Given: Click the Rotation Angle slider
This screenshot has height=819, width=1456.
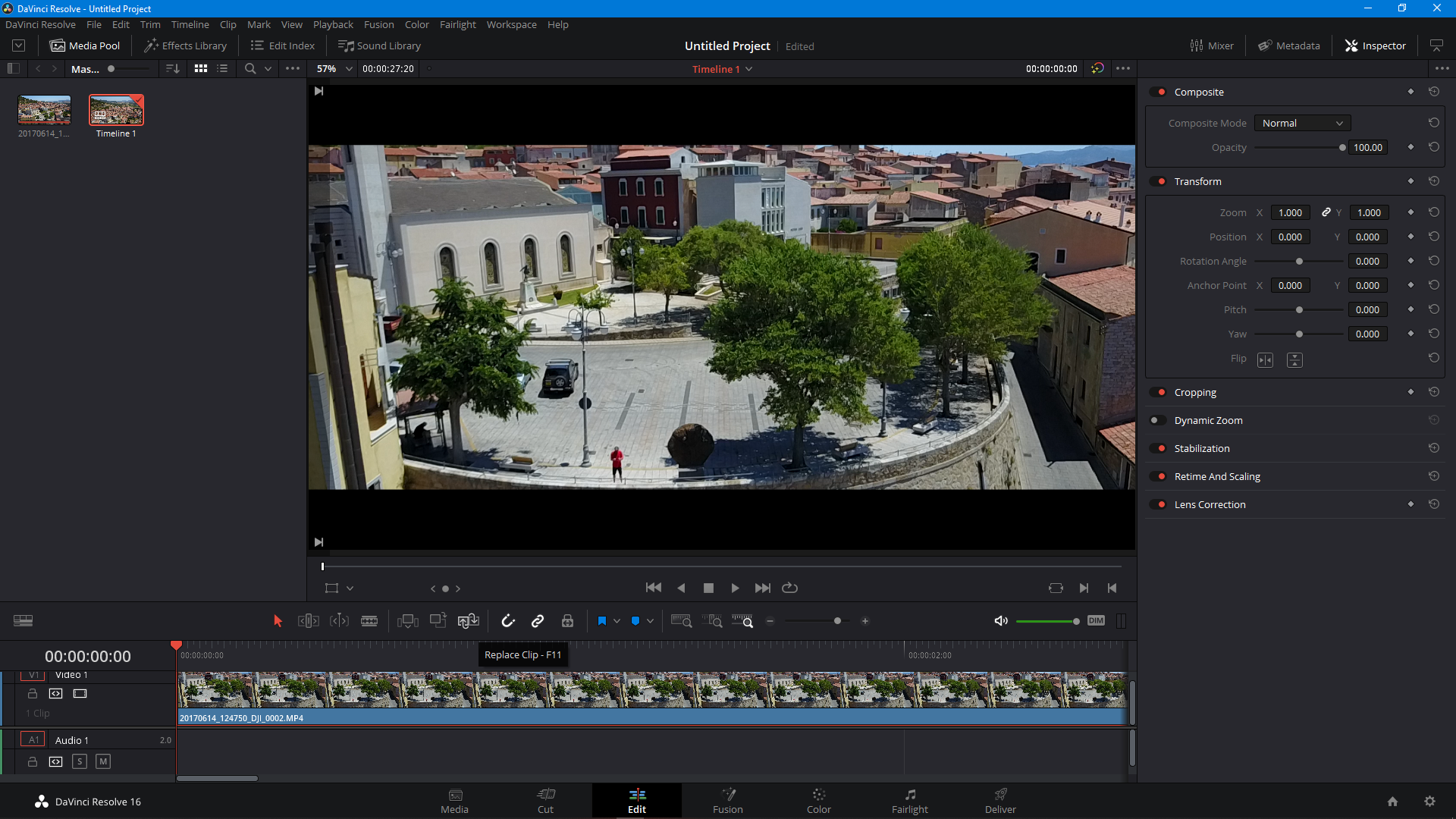Looking at the screenshot, I should [x=1298, y=262].
